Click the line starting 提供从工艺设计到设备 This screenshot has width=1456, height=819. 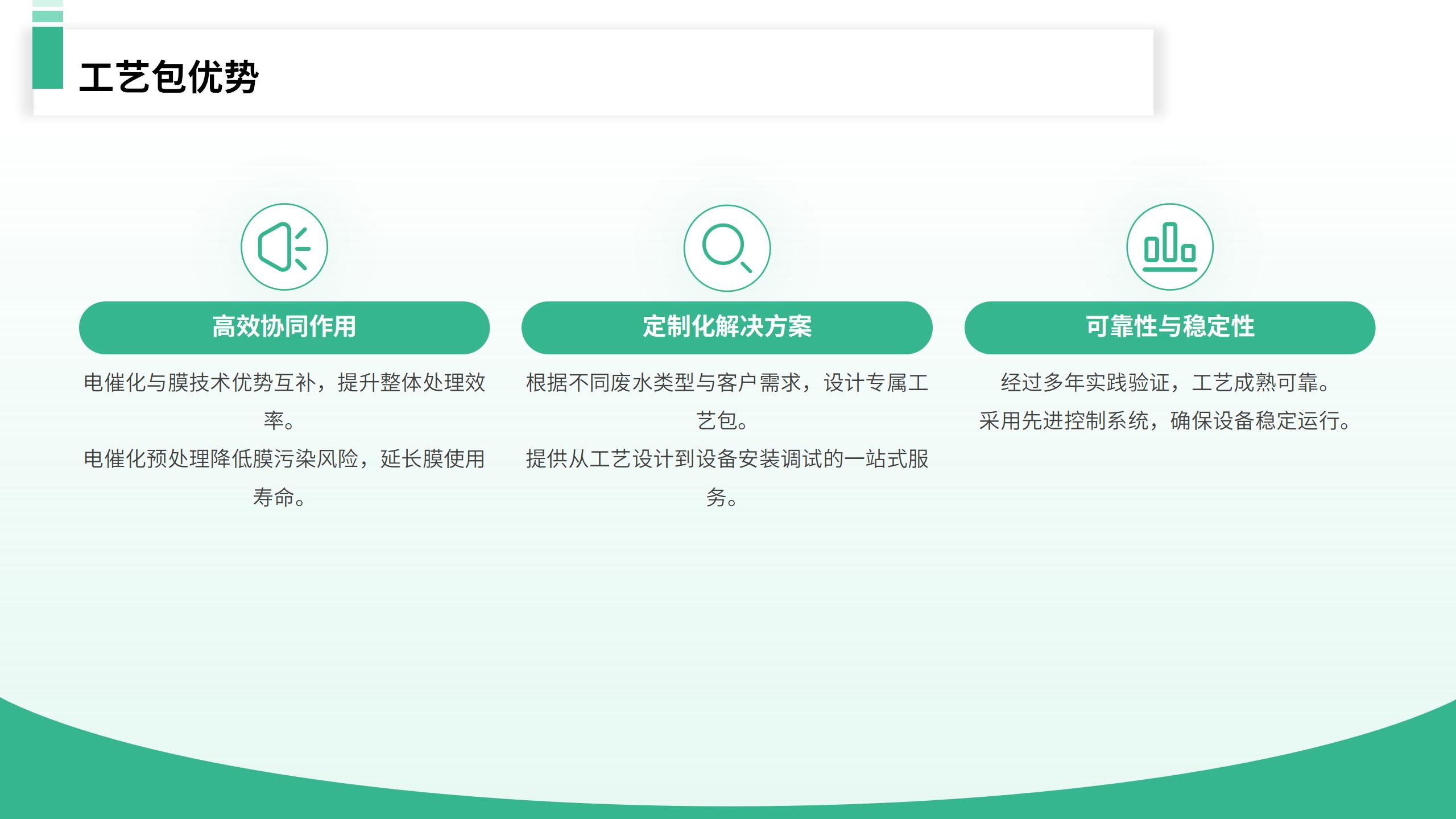click(x=726, y=459)
